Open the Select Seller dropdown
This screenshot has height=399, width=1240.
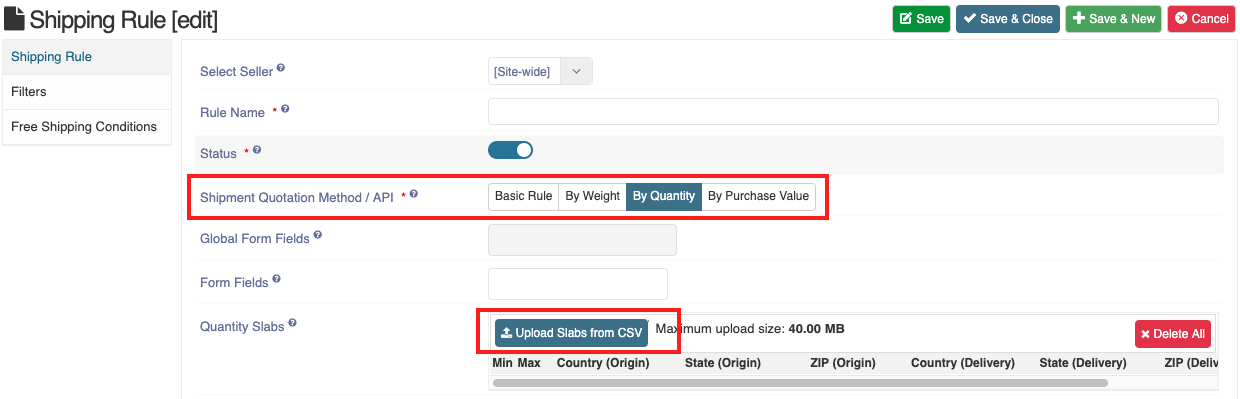pos(540,71)
